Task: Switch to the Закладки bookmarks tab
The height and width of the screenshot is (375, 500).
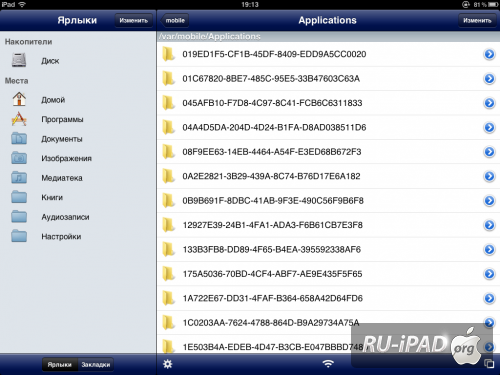Action: pos(96,364)
